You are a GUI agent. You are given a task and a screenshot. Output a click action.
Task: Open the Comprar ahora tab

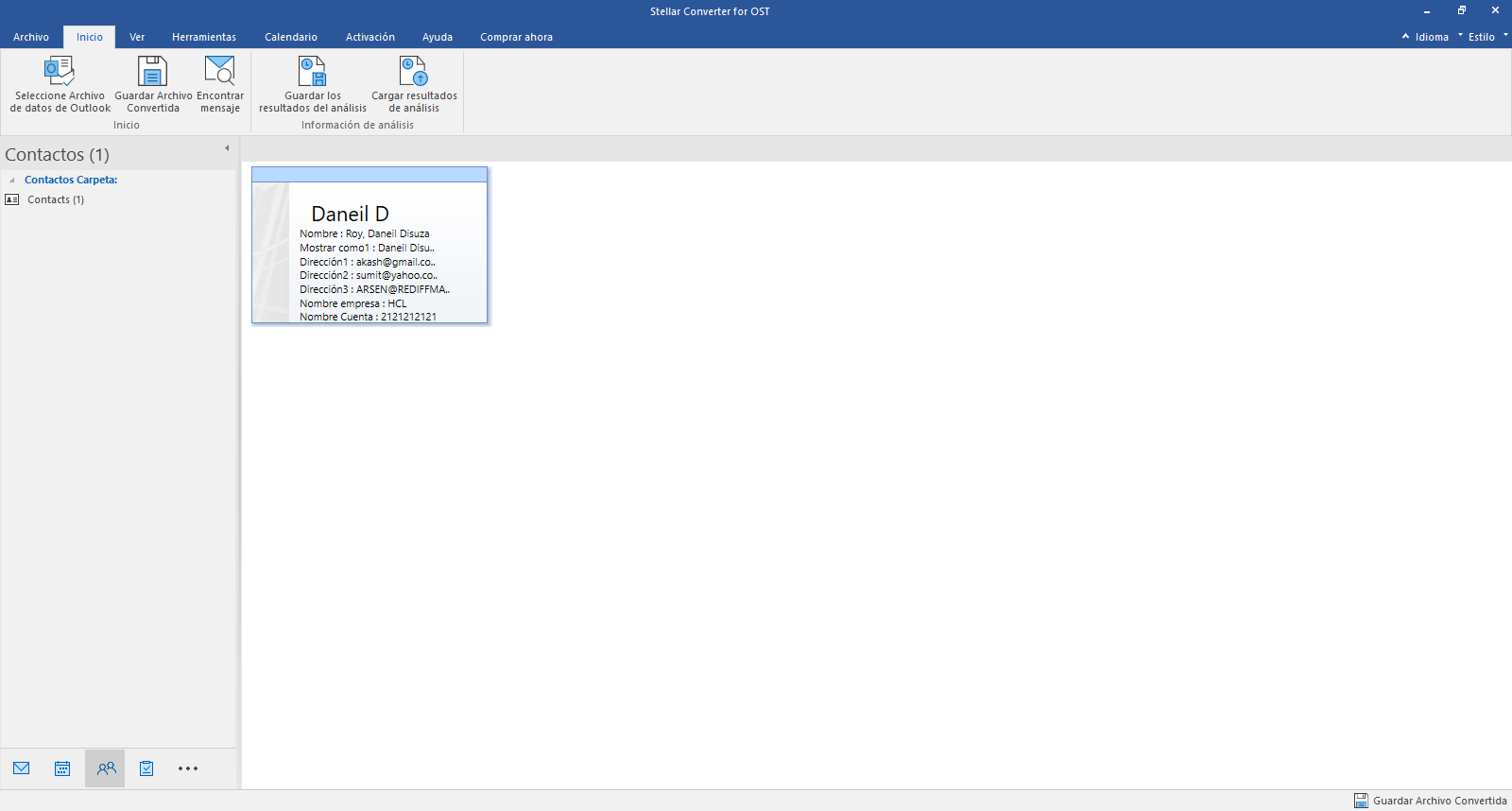(516, 37)
